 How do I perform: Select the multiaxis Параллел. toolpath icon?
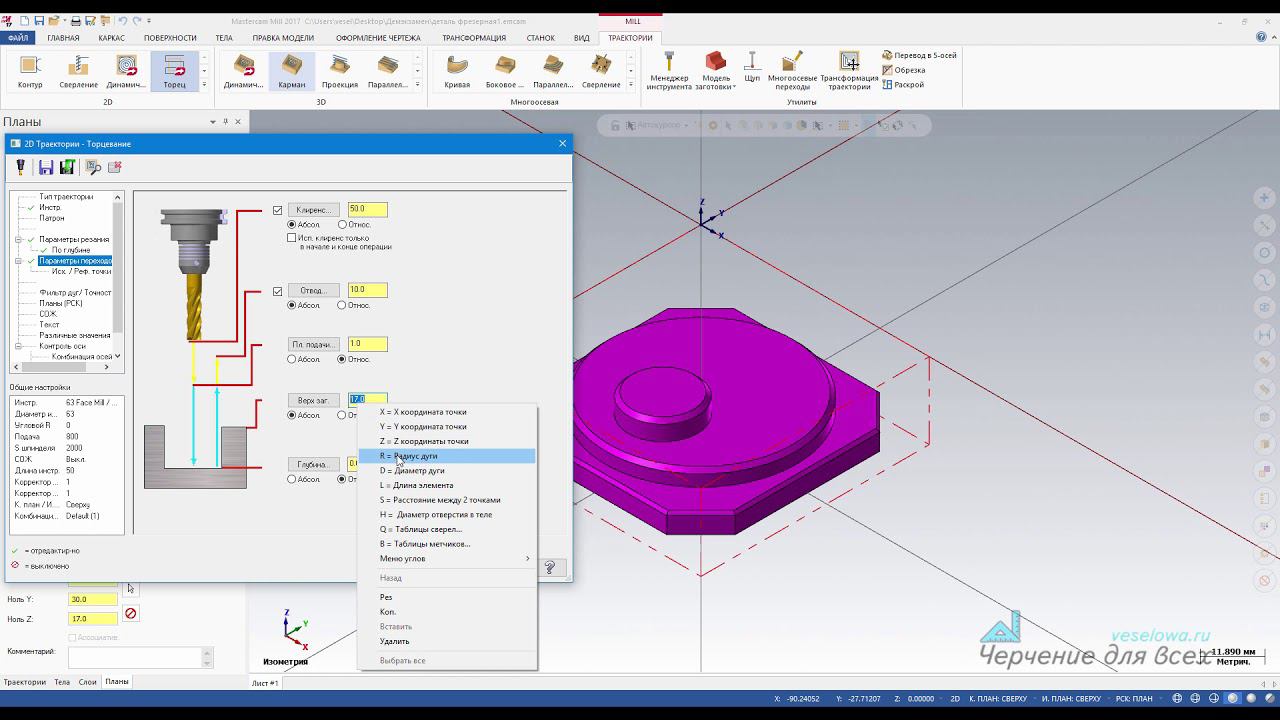pyautogui.click(x=553, y=72)
